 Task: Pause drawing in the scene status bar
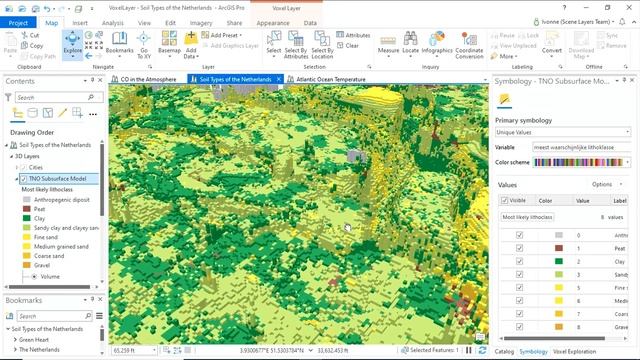coord(469,350)
